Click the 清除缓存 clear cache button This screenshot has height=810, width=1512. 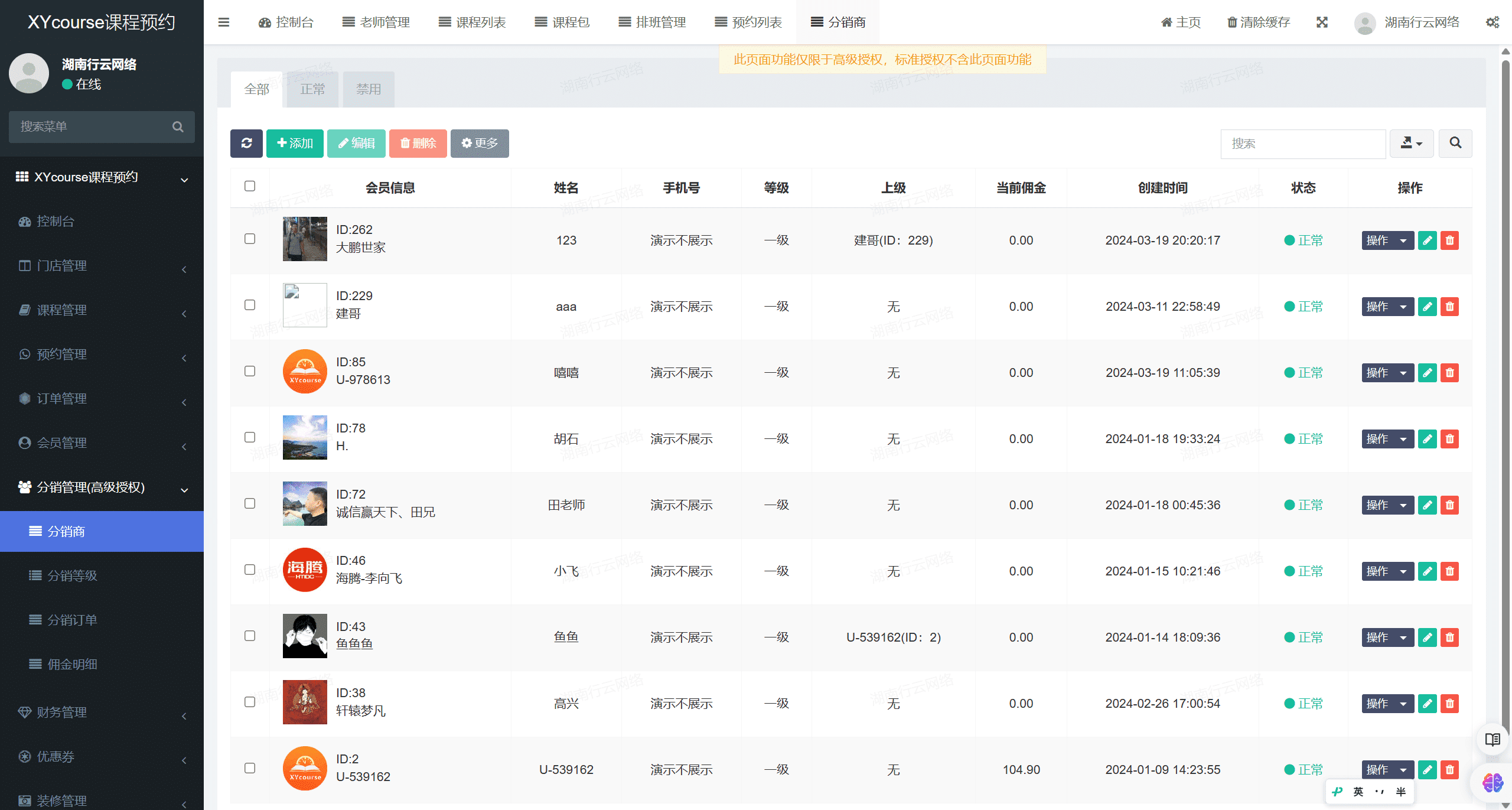point(1259,22)
